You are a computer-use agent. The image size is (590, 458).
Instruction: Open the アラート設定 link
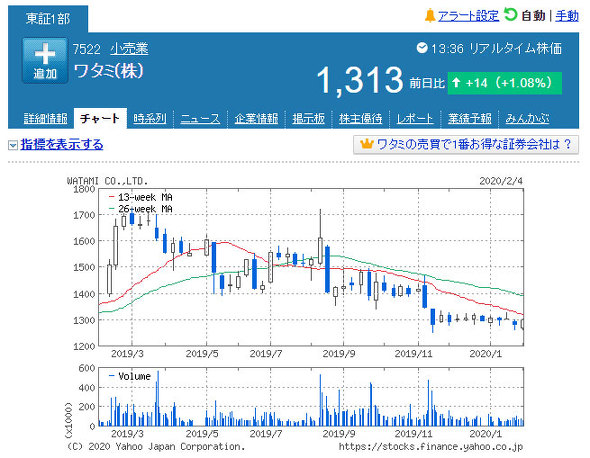pyautogui.click(x=468, y=16)
